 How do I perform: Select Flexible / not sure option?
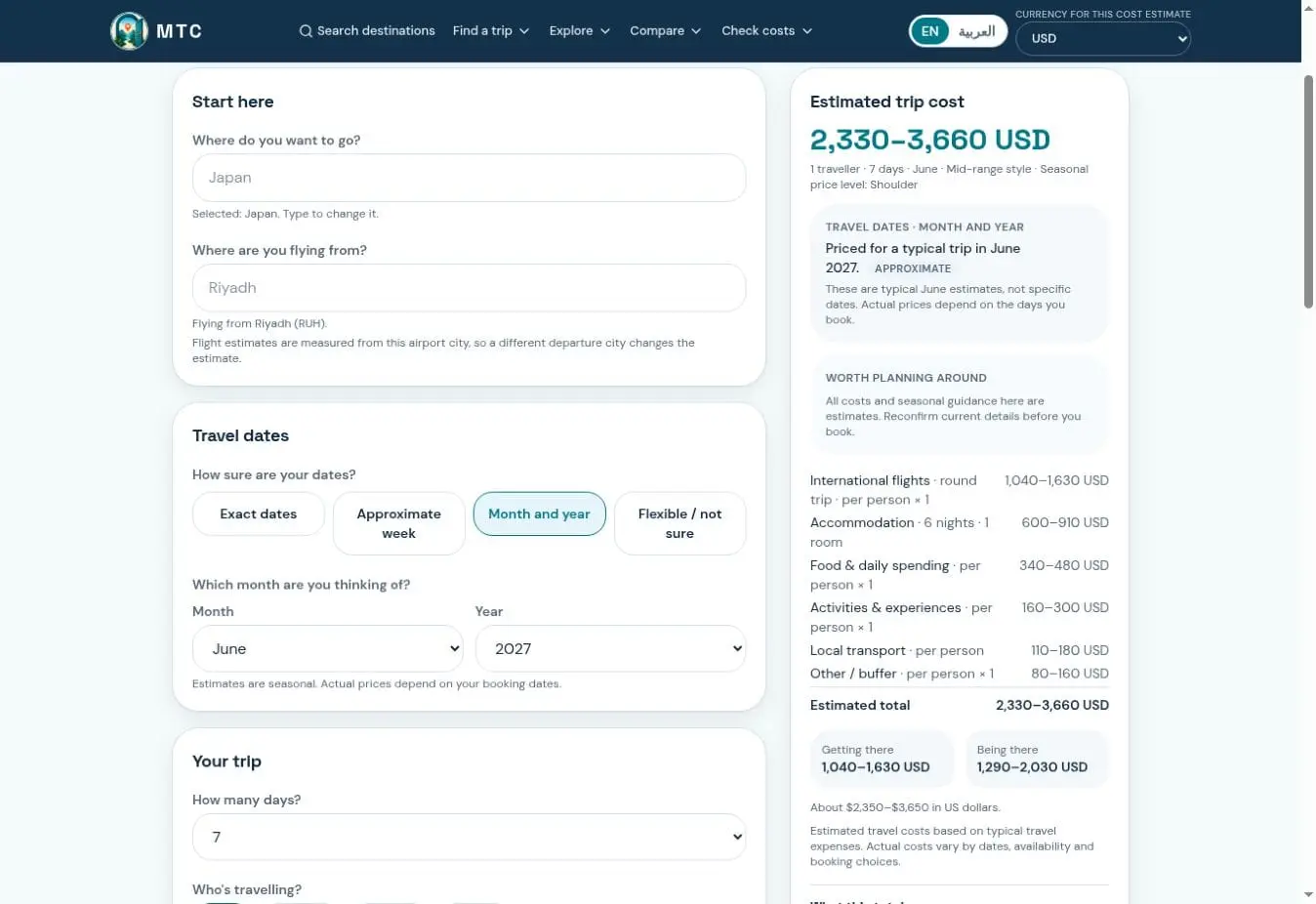(x=680, y=523)
